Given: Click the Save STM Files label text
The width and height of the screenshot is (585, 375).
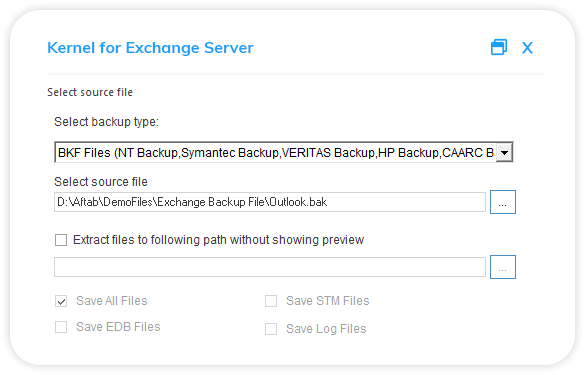Looking at the screenshot, I should coord(328,301).
